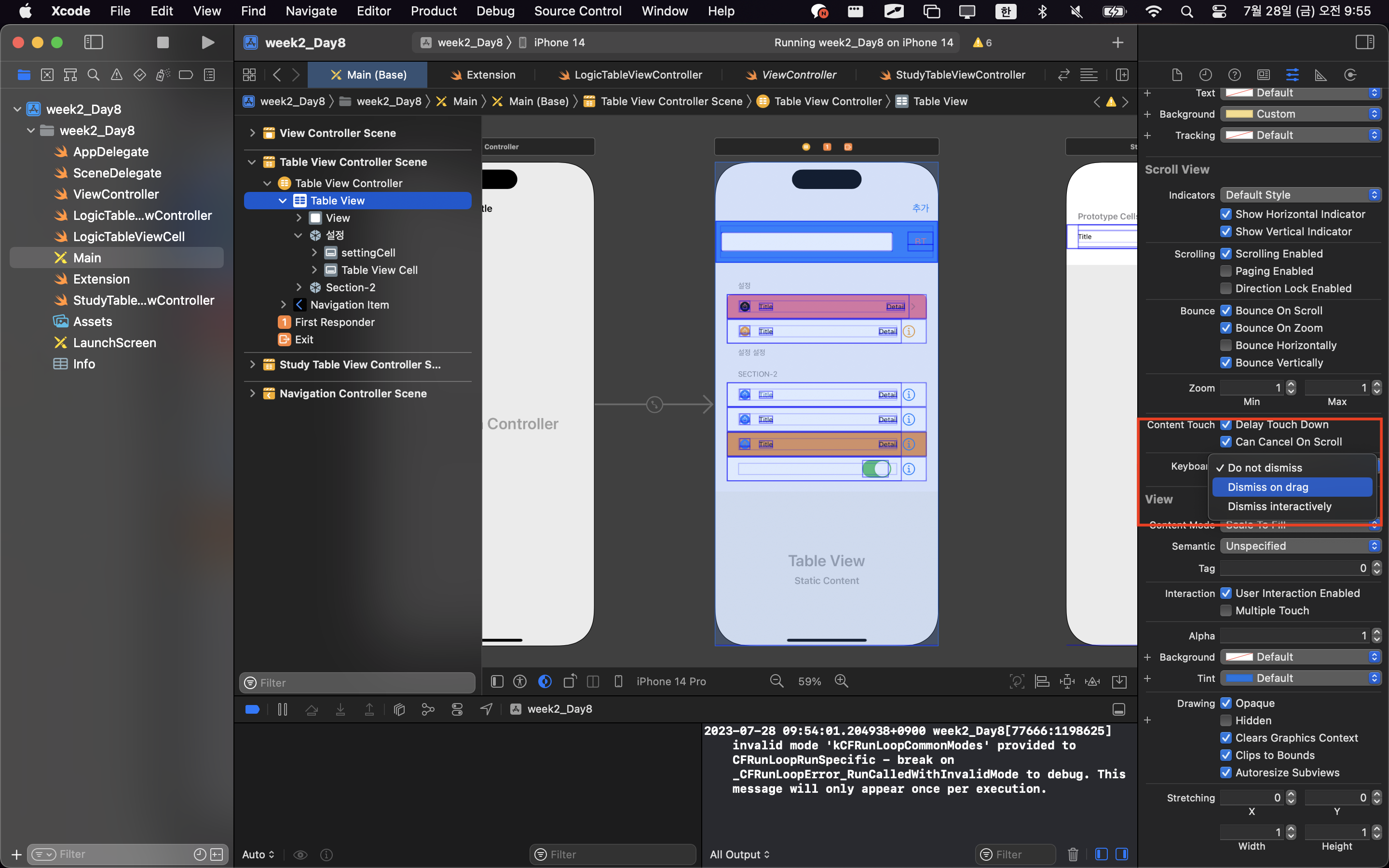Click the document outline Filter field
Image resolution: width=1389 pixels, height=868 pixels.
[x=357, y=682]
